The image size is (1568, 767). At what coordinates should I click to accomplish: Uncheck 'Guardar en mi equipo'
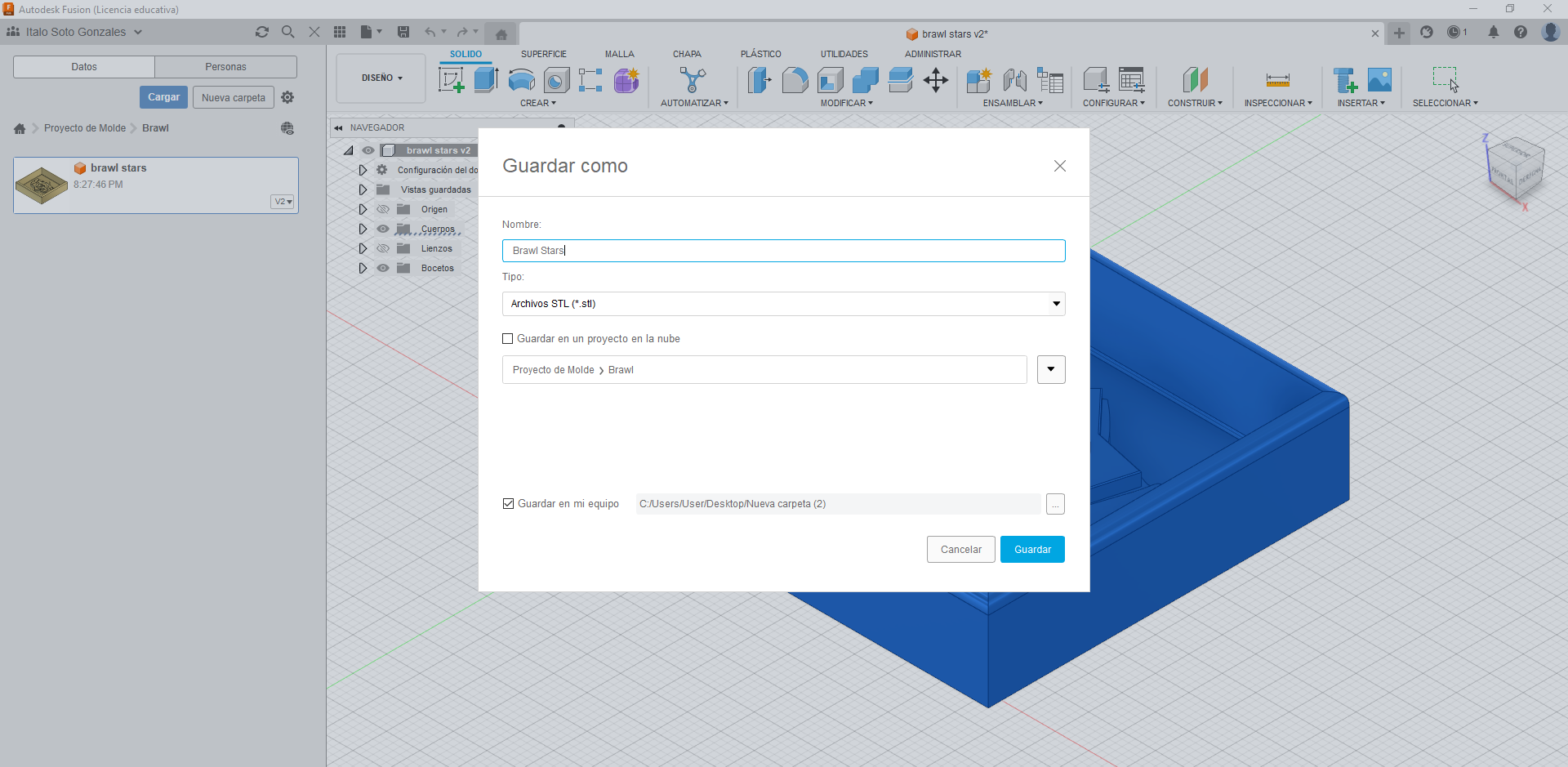[x=509, y=504]
